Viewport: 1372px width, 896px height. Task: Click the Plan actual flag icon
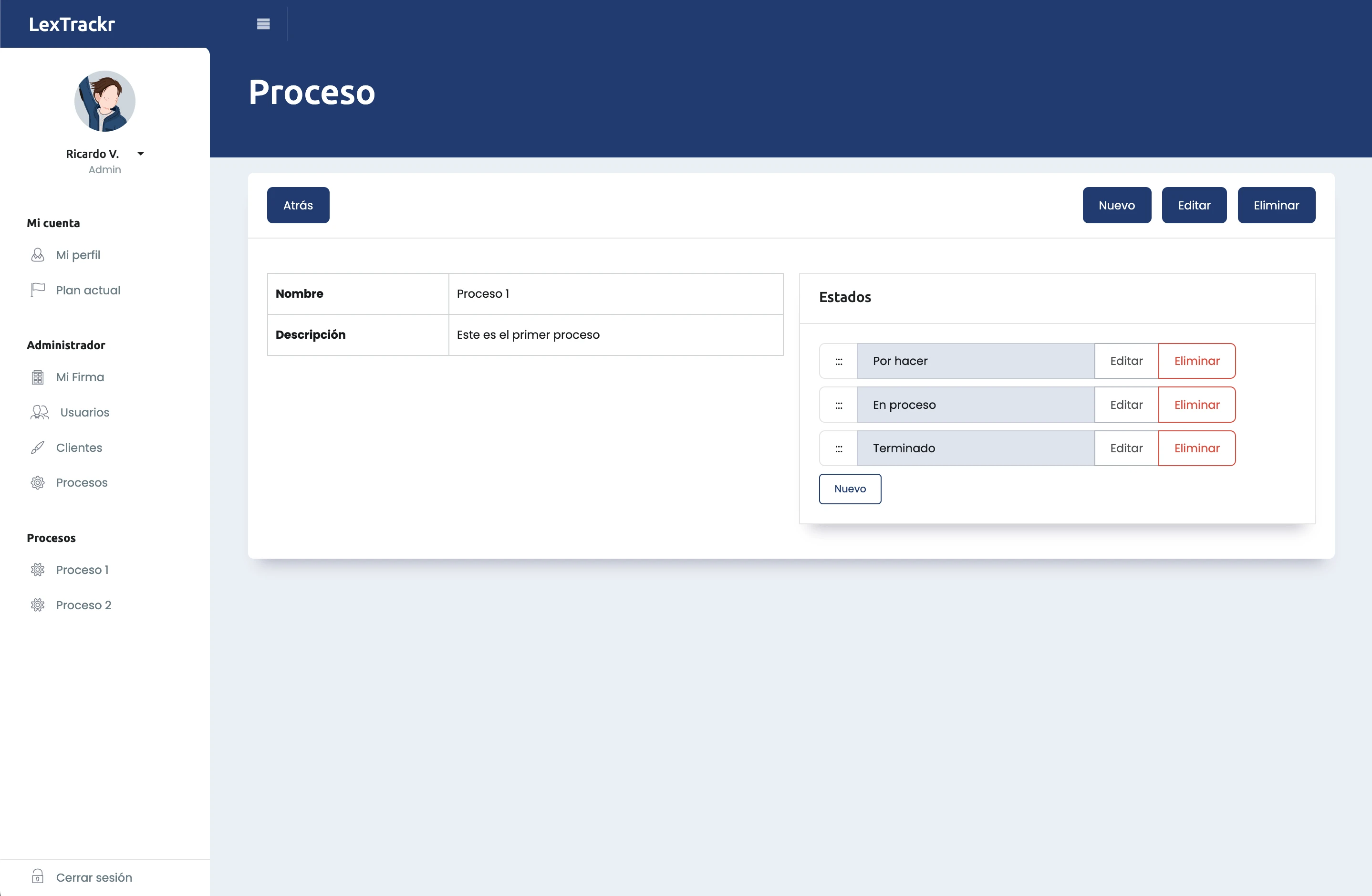point(38,290)
